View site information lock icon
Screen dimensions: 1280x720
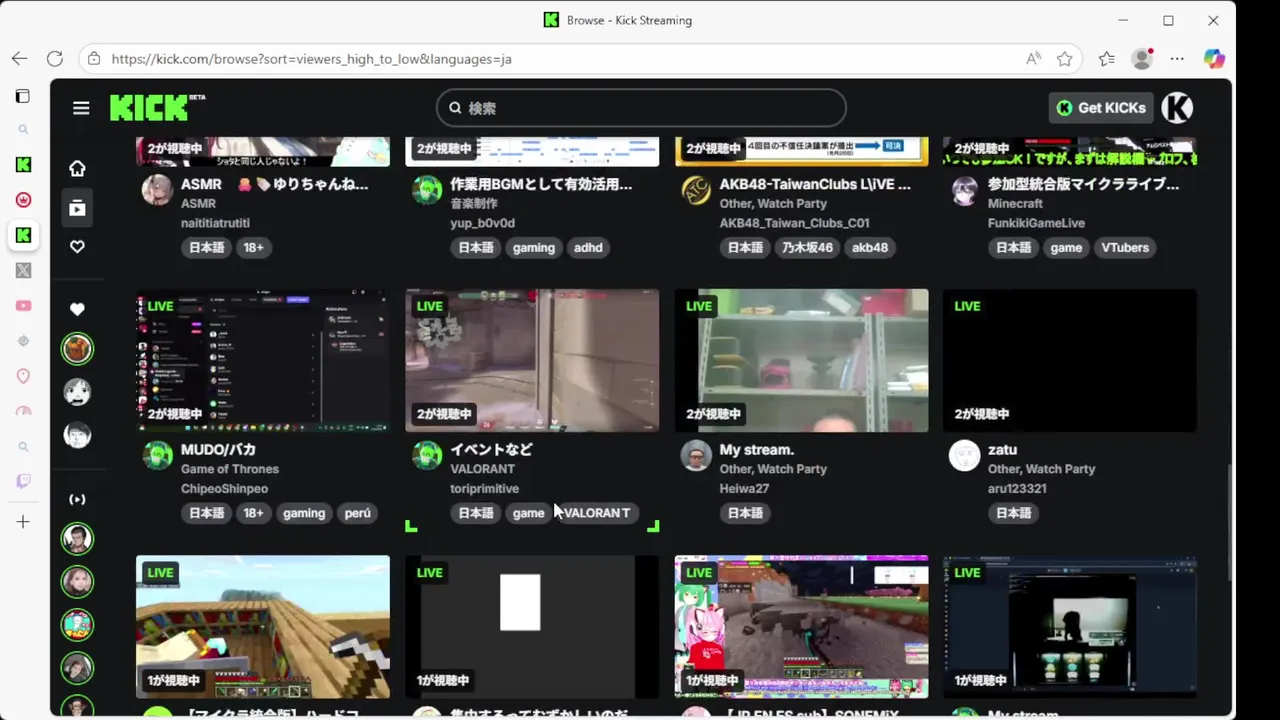click(x=94, y=59)
